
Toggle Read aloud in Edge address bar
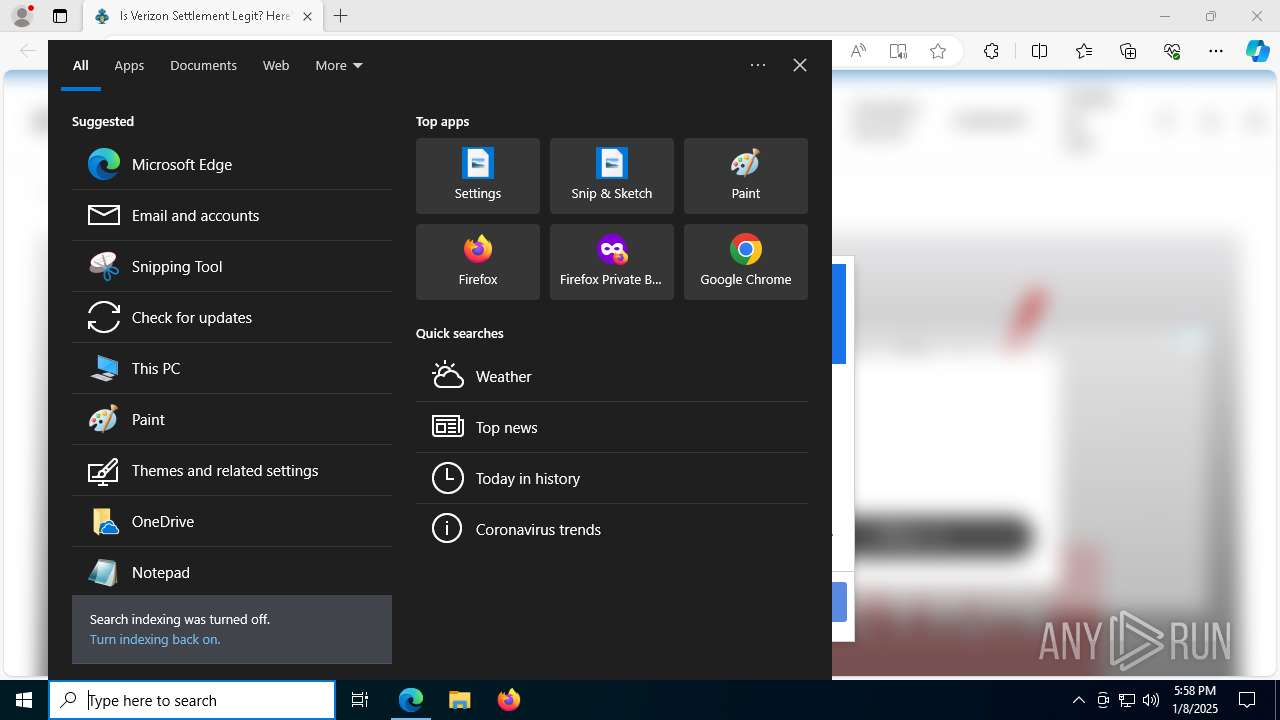[858, 52]
